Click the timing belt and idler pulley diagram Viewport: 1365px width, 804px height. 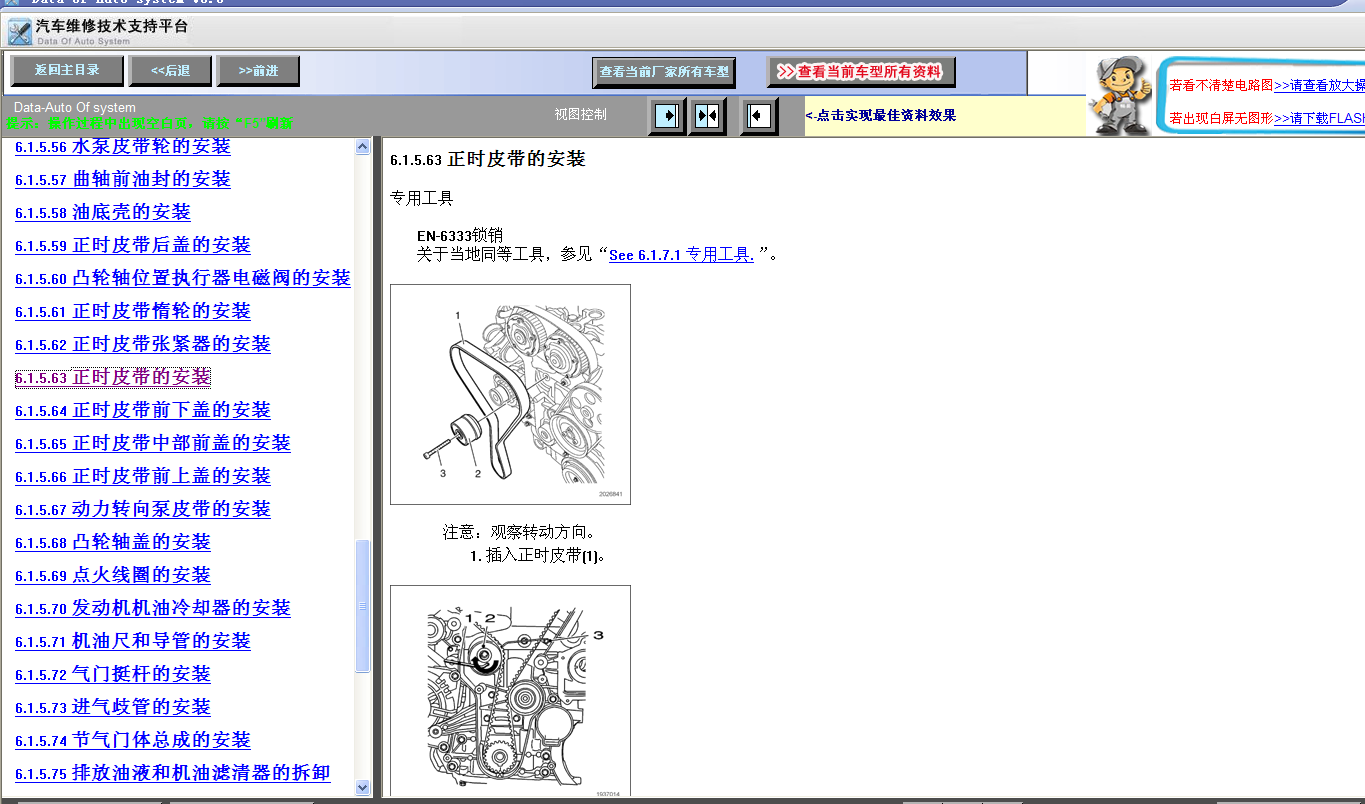coord(510,394)
